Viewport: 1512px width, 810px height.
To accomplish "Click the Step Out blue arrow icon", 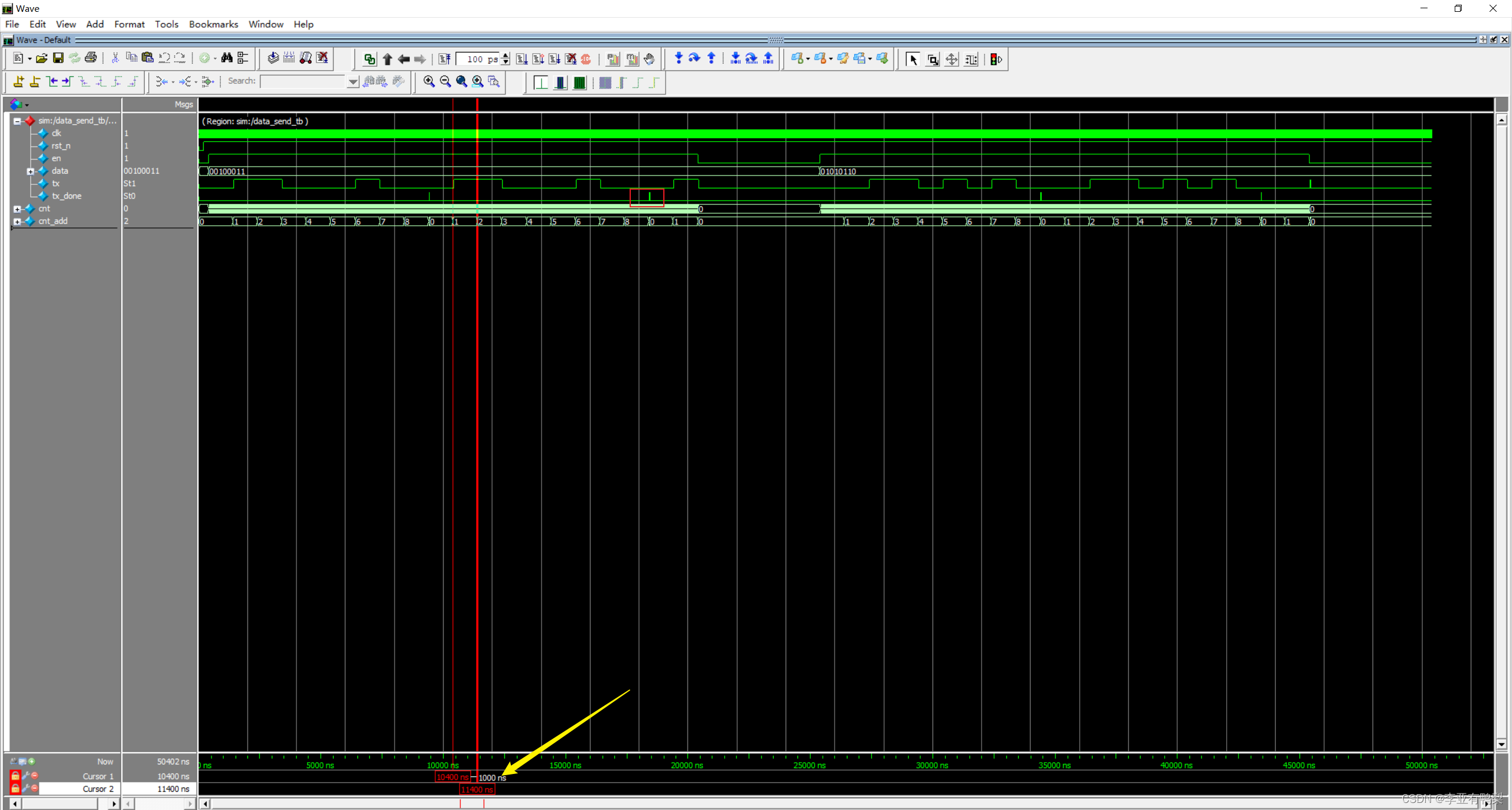I will click(x=711, y=58).
